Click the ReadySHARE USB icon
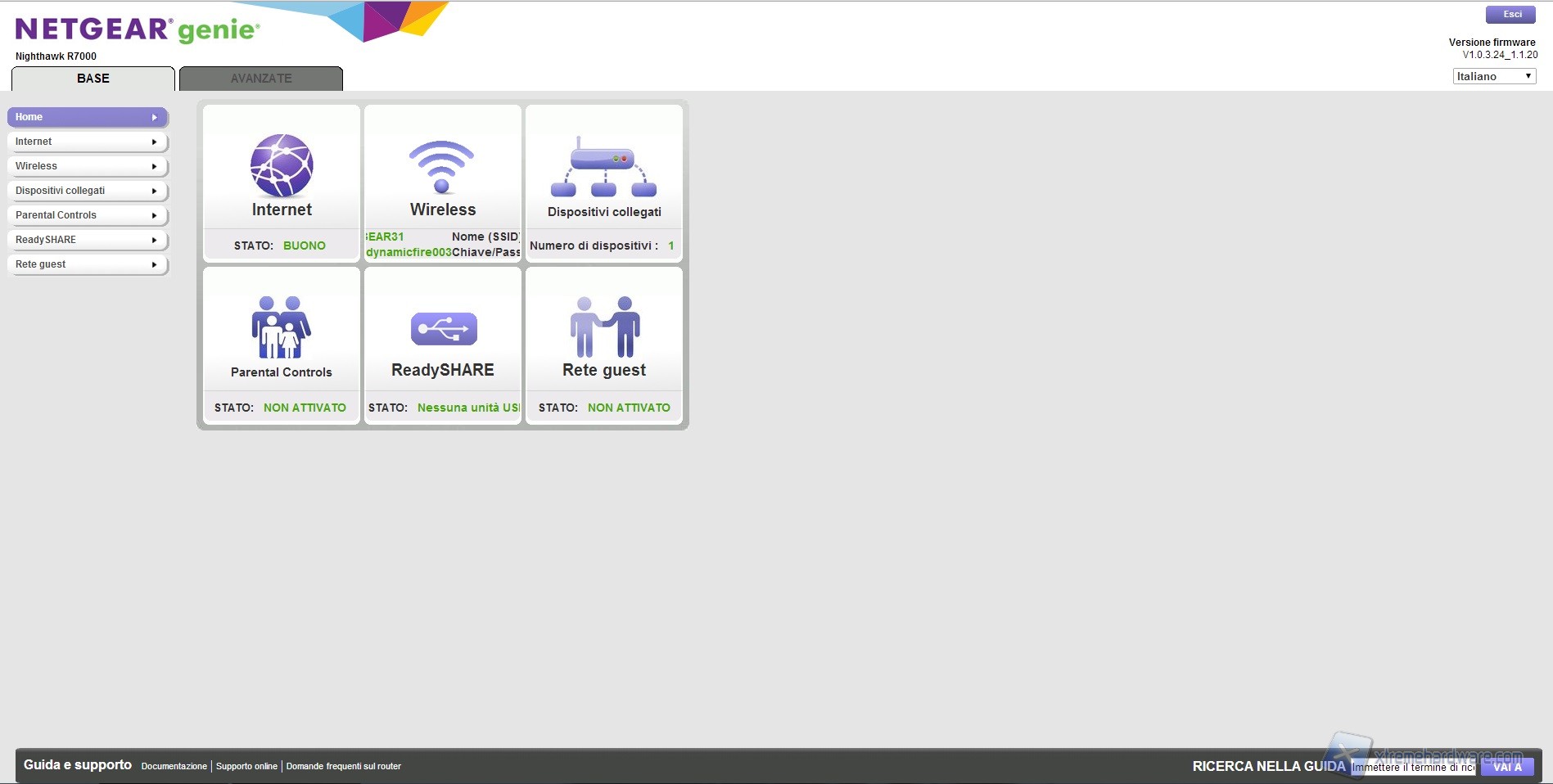1553x784 pixels. click(443, 329)
